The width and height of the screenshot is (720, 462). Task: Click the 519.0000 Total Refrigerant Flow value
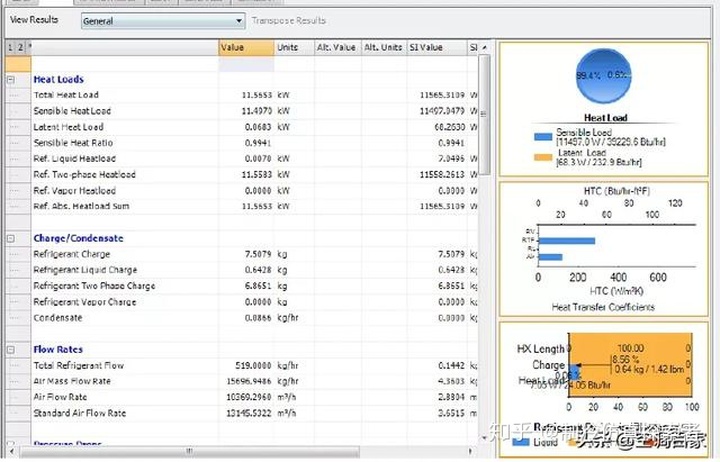pyautogui.click(x=253, y=366)
